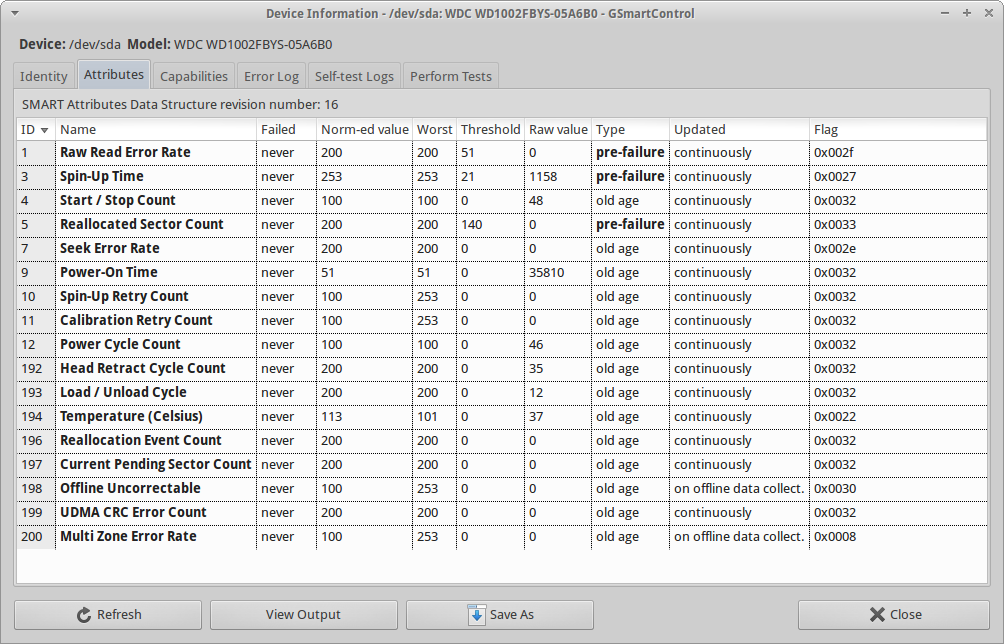Minimize the GSmartControl device window
The height and width of the screenshot is (644, 1004).
[945, 13]
